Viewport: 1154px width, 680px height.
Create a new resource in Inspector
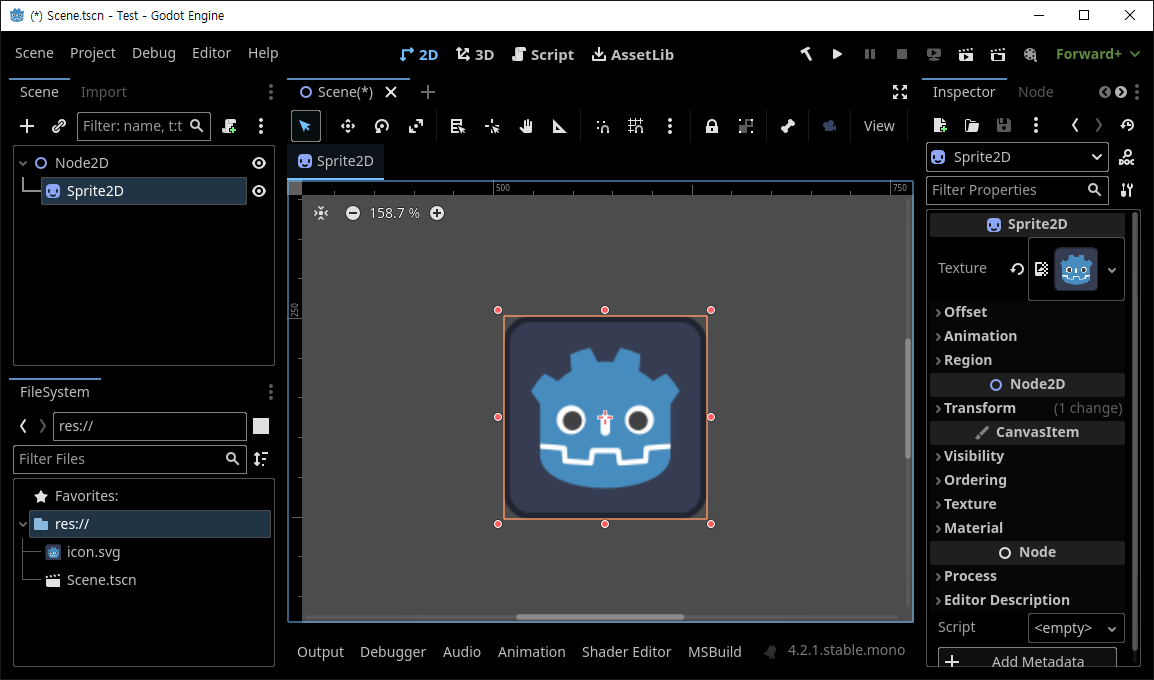940,125
